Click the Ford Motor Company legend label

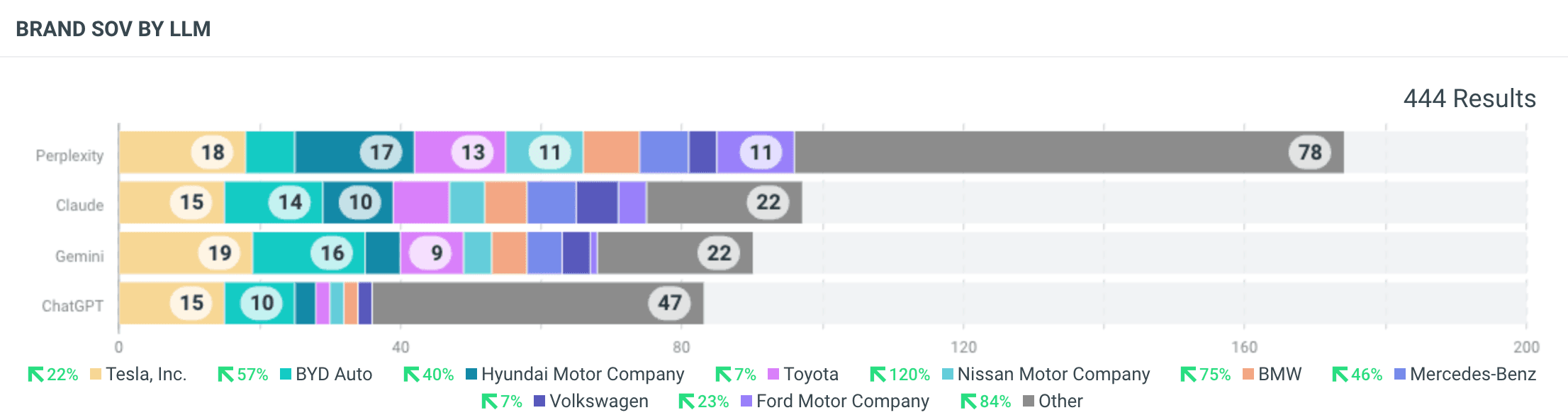click(842, 402)
